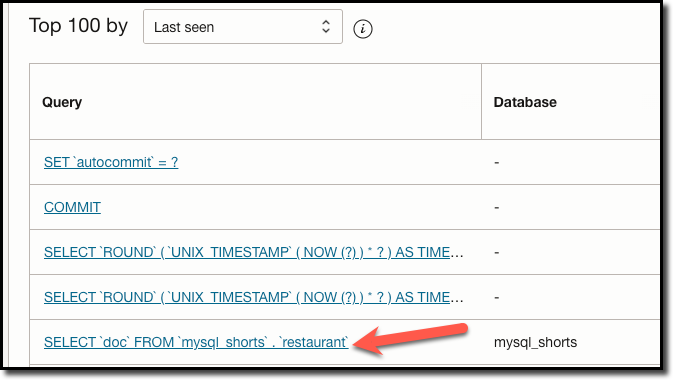The width and height of the screenshot is (673, 380).
Task: Open the SET `autocommit` = ? query link
Action: (111, 162)
